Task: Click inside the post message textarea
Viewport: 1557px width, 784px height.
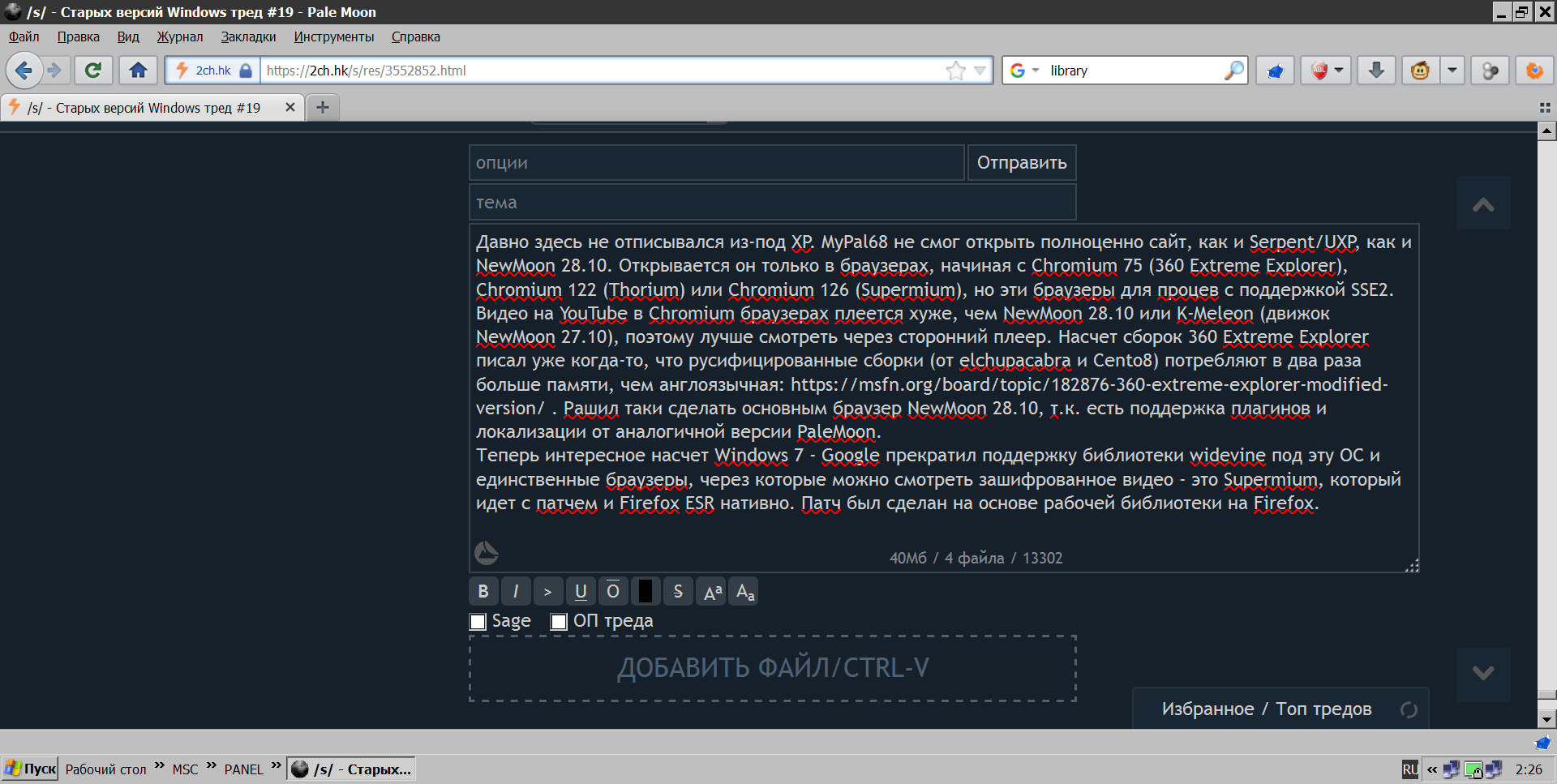Action: pos(944,398)
